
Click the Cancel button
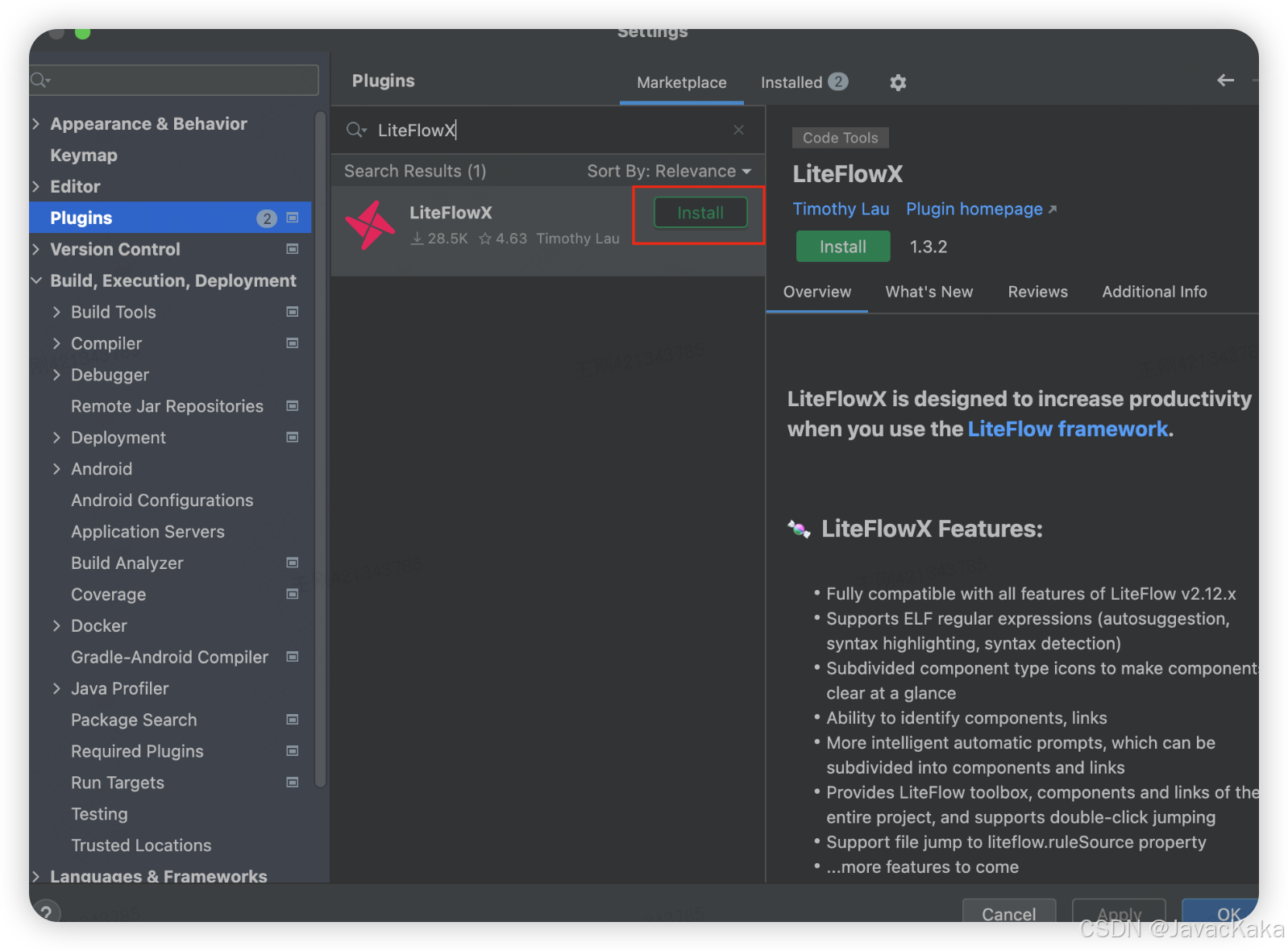point(1008,912)
